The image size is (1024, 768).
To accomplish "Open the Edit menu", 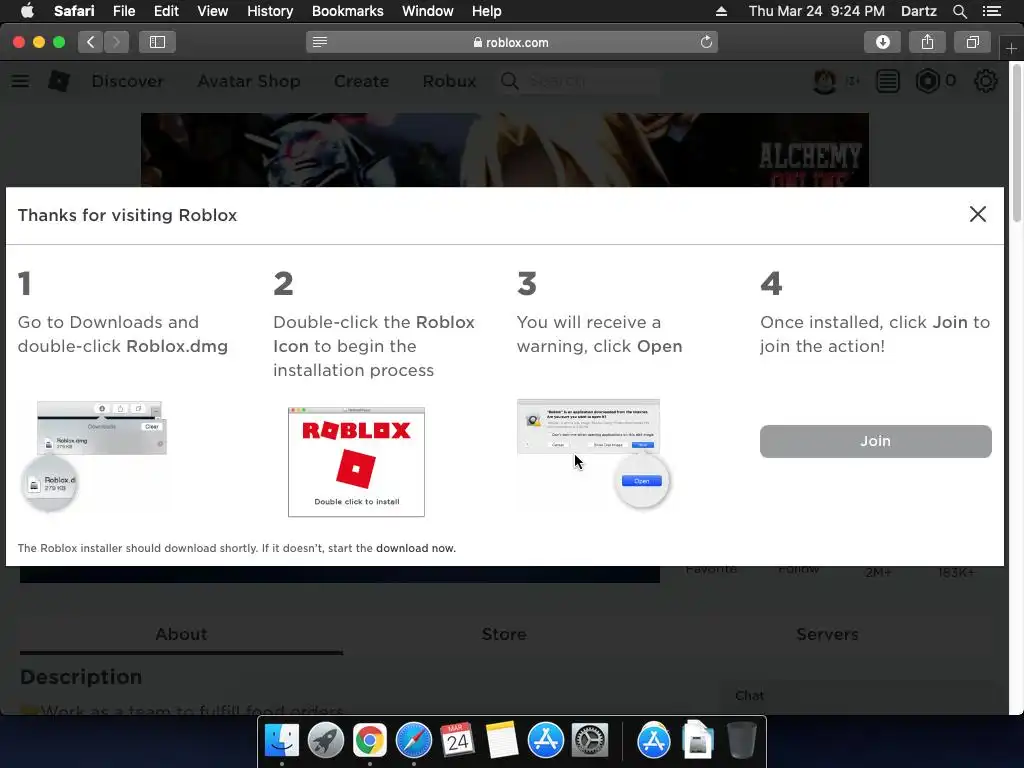I will click(x=166, y=11).
